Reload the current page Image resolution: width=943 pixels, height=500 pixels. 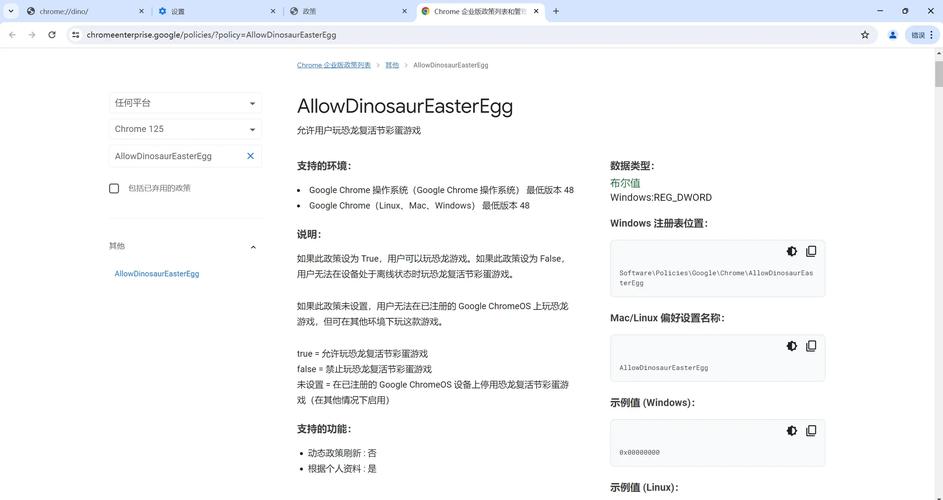52,35
